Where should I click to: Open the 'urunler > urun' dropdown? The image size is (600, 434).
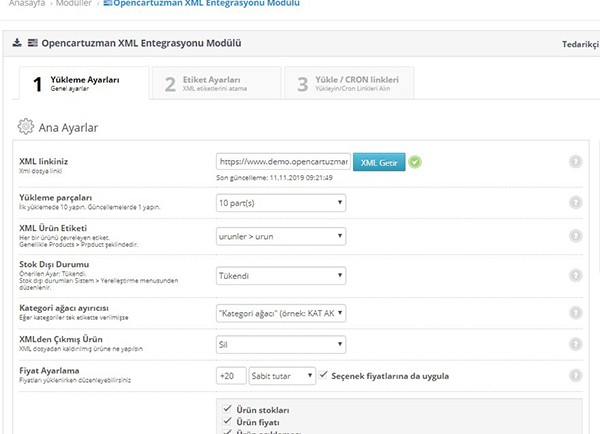[x=281, y=237]
